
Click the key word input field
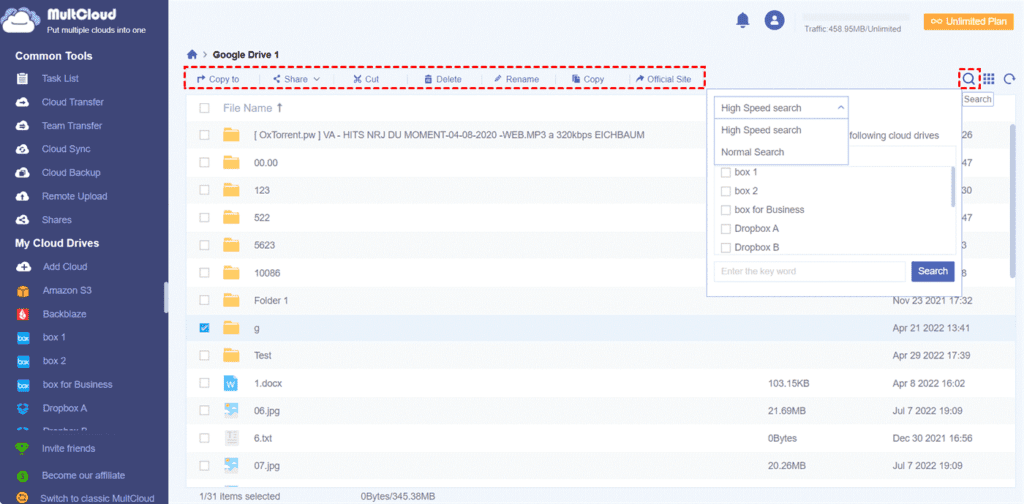[x=809, y=271]
